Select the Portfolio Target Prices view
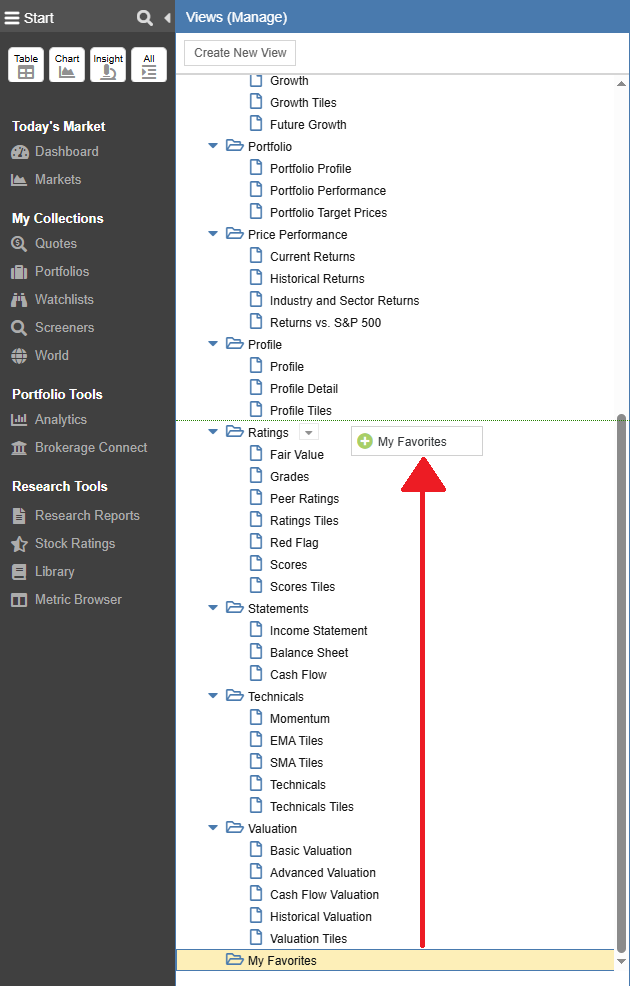The height and width of the screenshot is (986, 631). [x=328, y=213]
